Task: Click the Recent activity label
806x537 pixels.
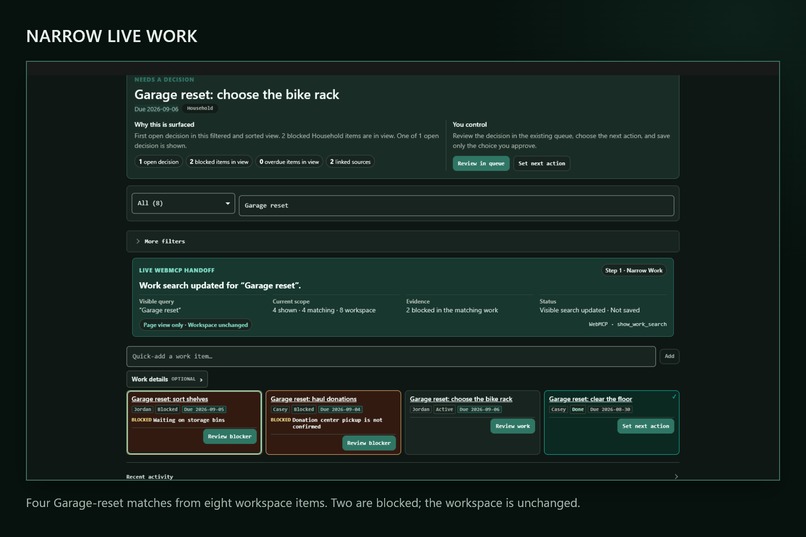Action: coord(150,477)
